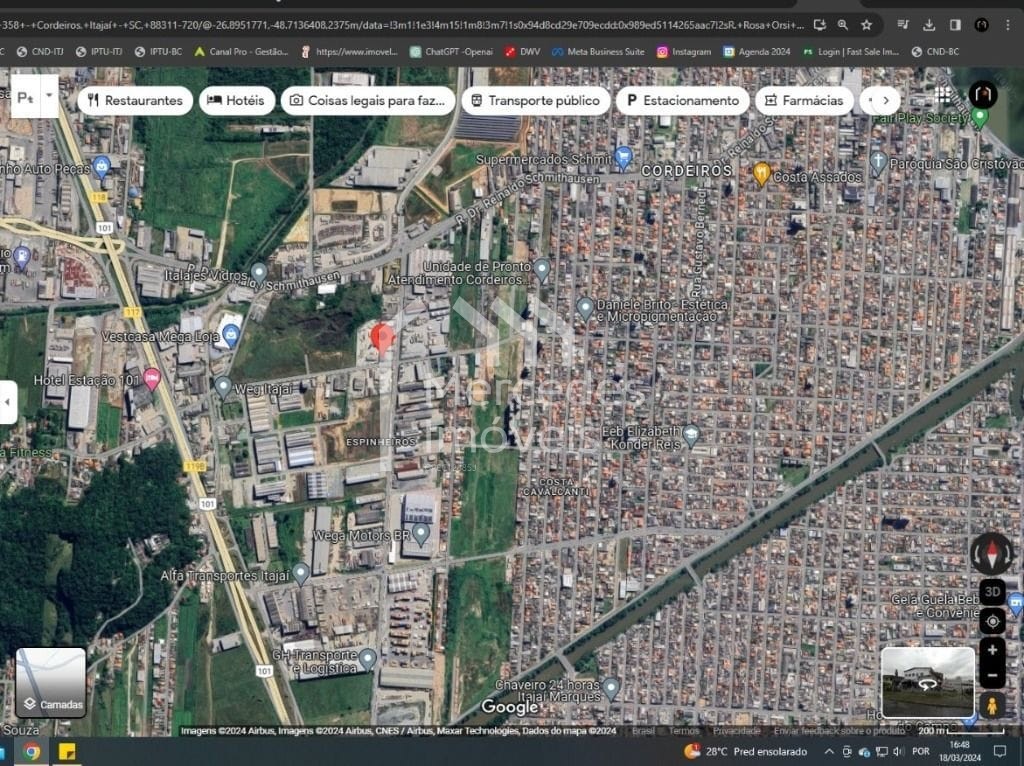The image size is (1024, 766).
Task: Zoom out with the minus button
Action: coord(992,676)
